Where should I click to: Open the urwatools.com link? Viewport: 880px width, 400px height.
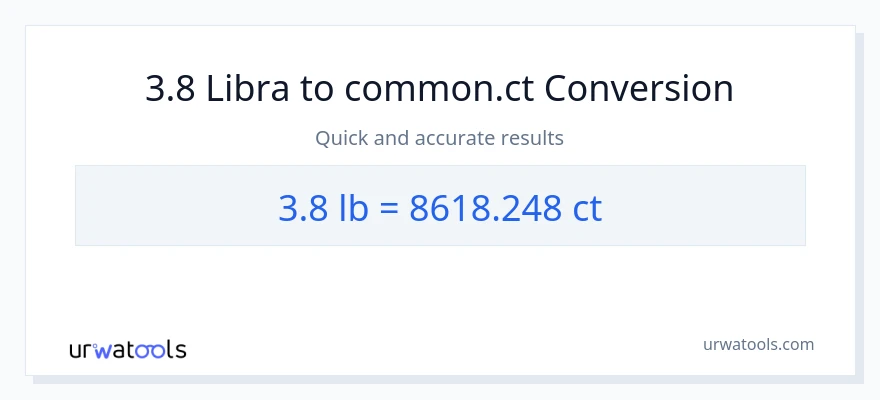tap(758, 344)
